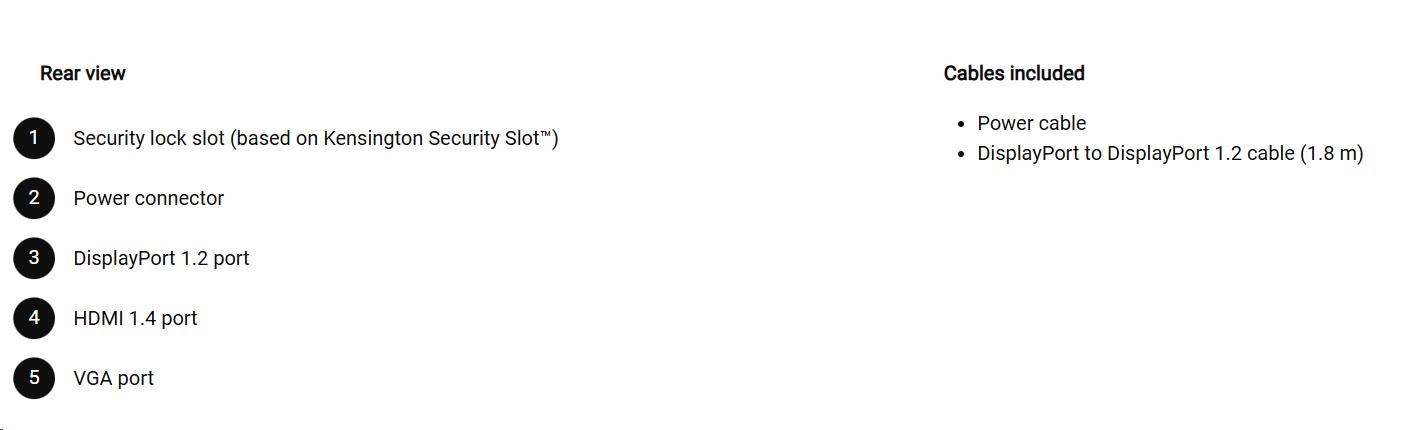Click the Power connector label
The height and width of the screenshot is (430, 1402).
[x=148, y=198]
